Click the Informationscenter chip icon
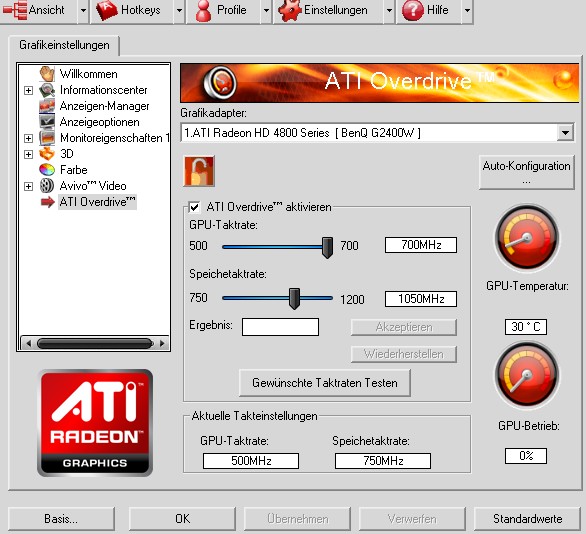The width and height of the screenshot is (586, 534). (x=47, y=90)
